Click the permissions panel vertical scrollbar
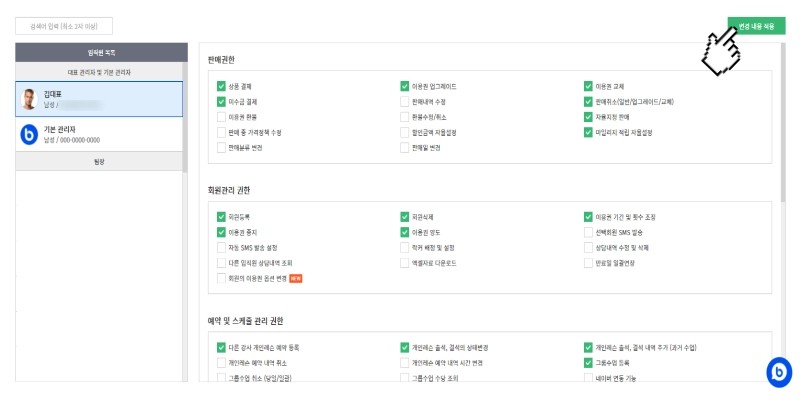Image resolution: width=800 pixels, height=400 pixels. pyautogui.click(x=783, y=122)
